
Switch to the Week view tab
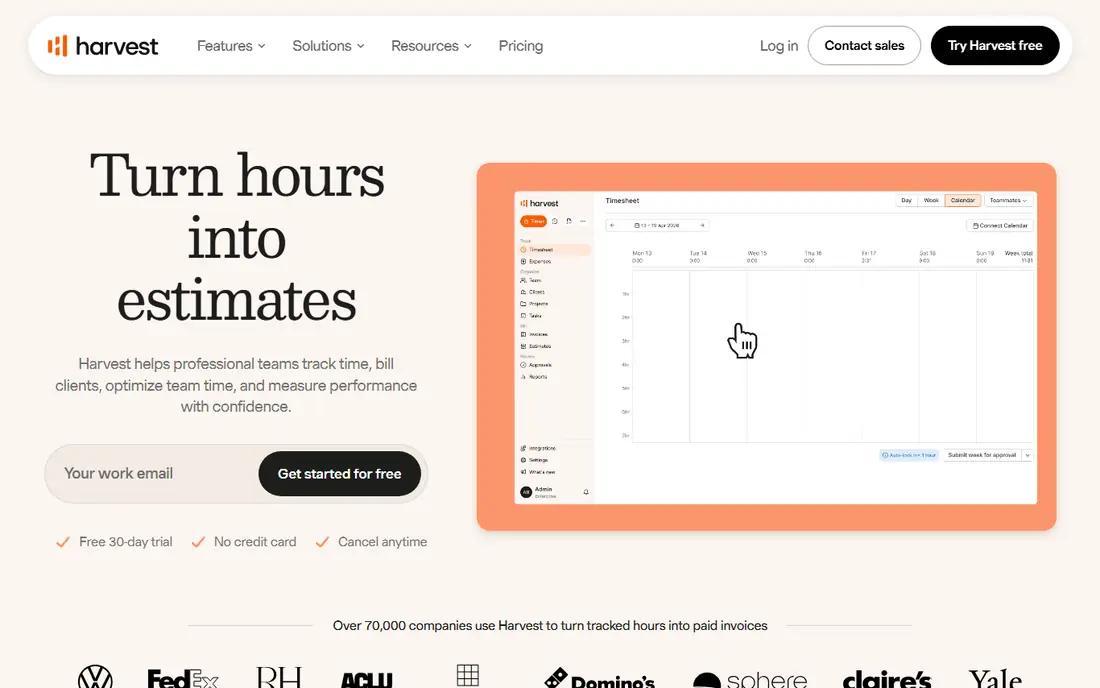point(931,201)
